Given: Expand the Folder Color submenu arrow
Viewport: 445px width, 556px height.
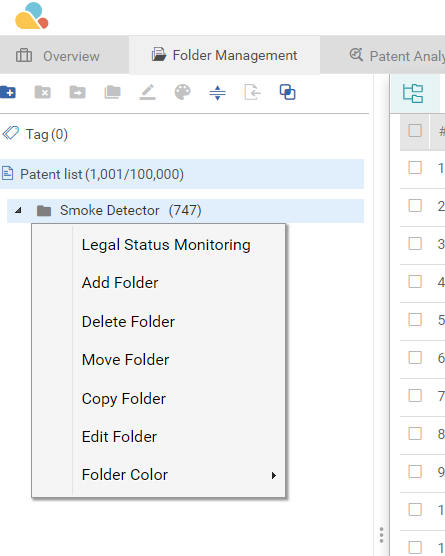Looking at the screenshot, I should point(273,476).
